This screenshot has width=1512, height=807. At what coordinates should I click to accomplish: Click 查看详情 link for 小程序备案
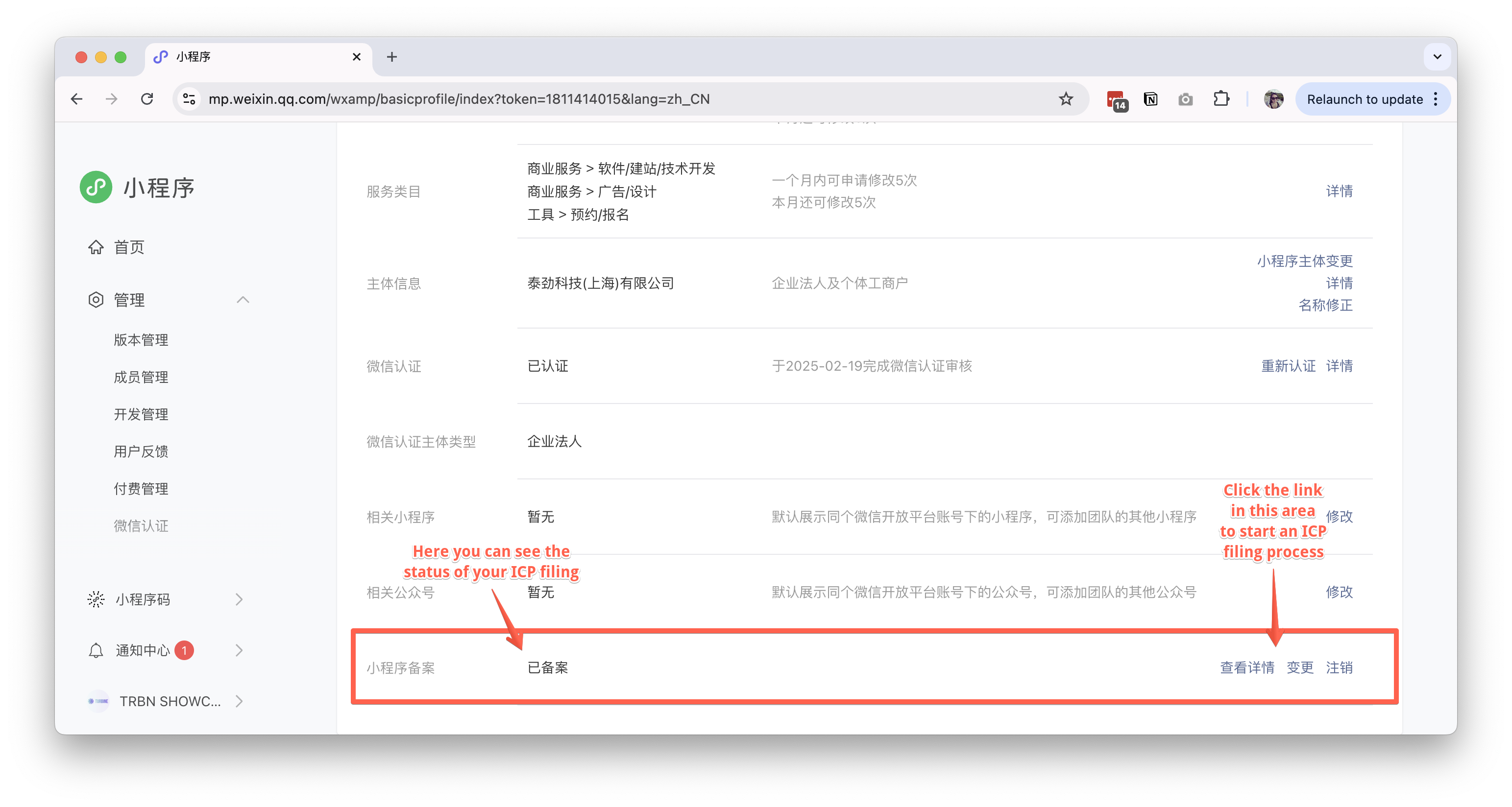click(x=1247, y=667)
